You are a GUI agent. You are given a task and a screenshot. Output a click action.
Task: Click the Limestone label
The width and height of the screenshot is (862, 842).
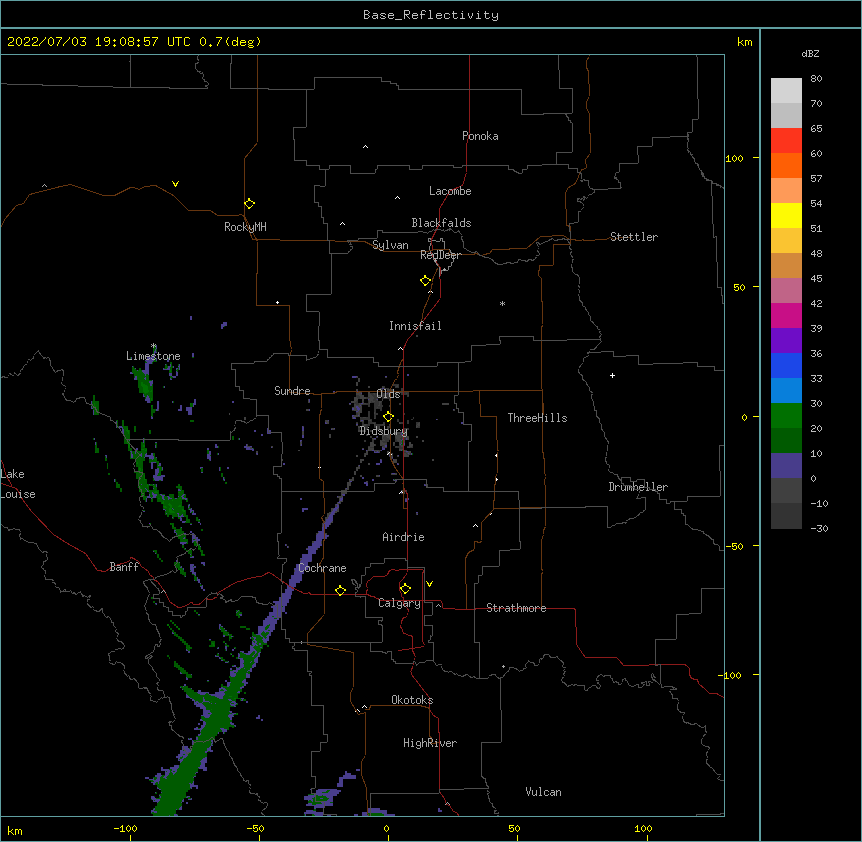[x=153, y=356]
